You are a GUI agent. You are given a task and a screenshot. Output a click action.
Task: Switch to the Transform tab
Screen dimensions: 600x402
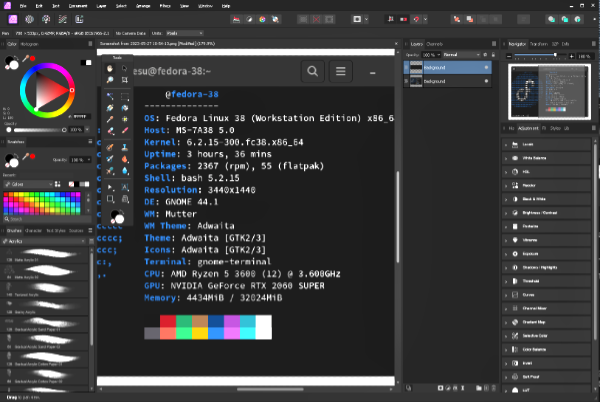point(539,44)
